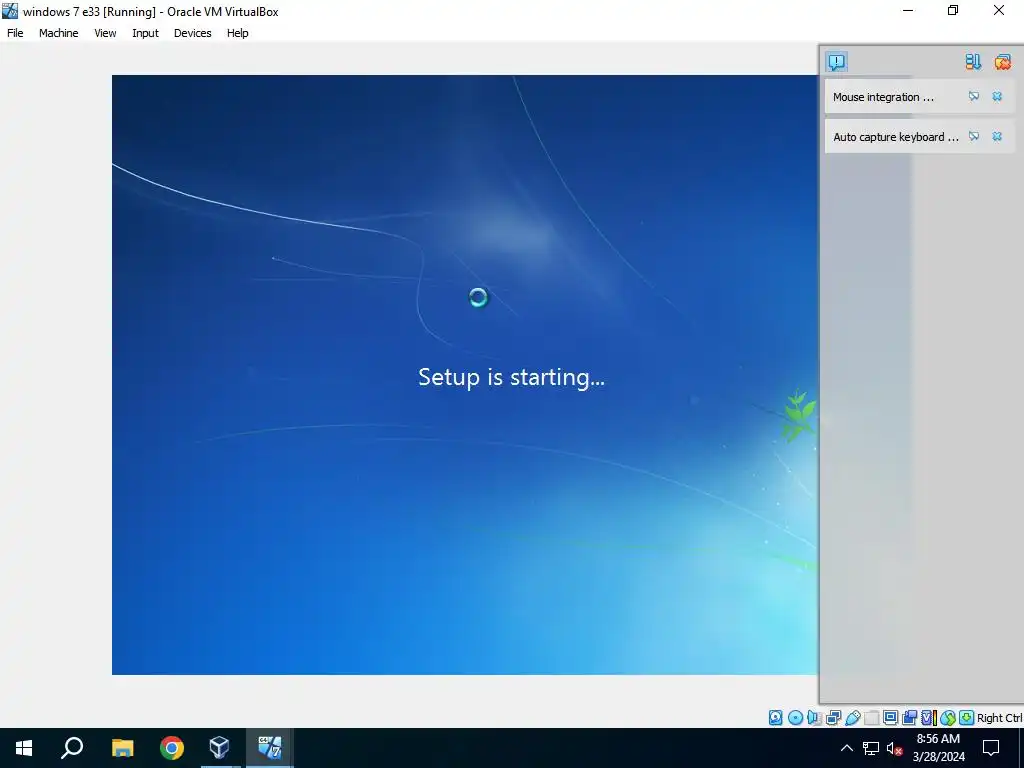Click the hard disk activity status icon
1024x768 pixels.
point(775,718)
